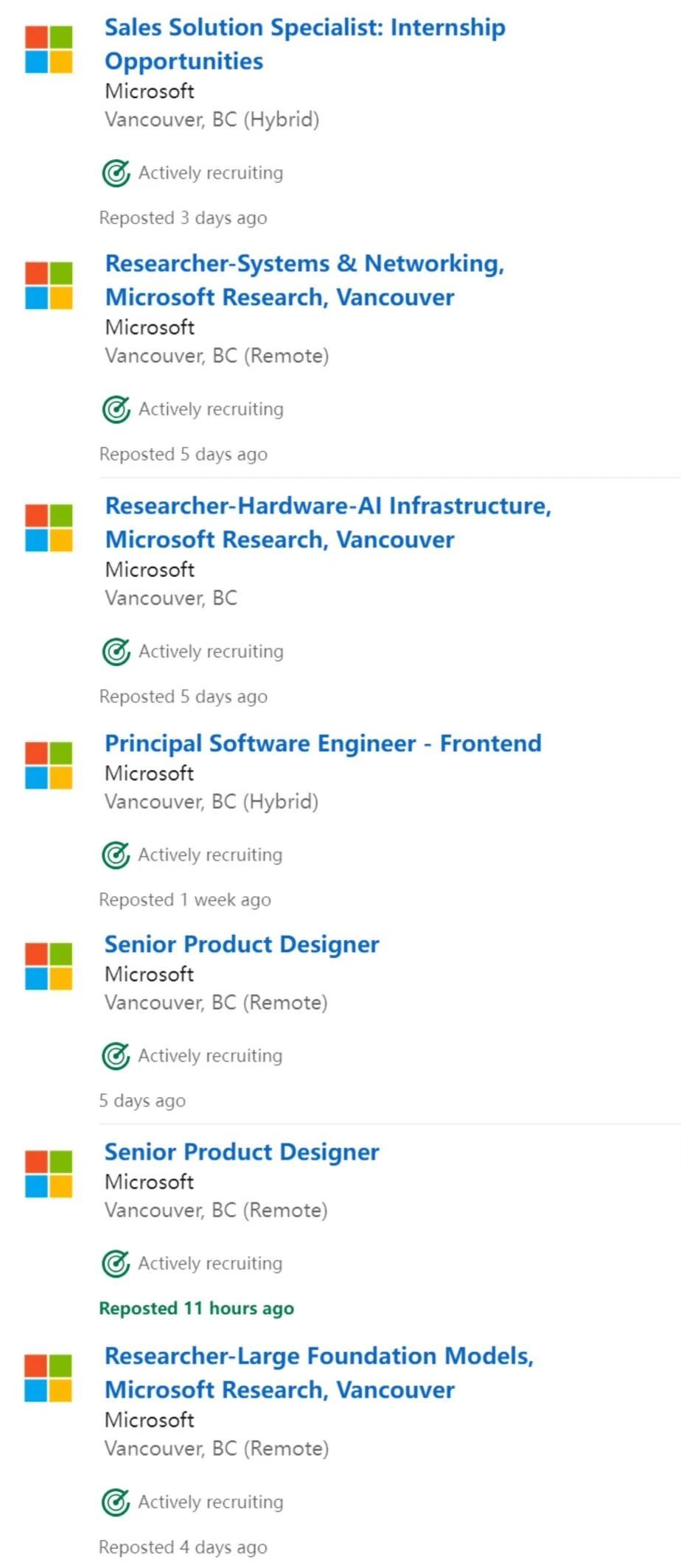Click Microsoft logo beside Sales Solution Specialist
Viewport: 681px width, 1568px height.
coord(49,49)
